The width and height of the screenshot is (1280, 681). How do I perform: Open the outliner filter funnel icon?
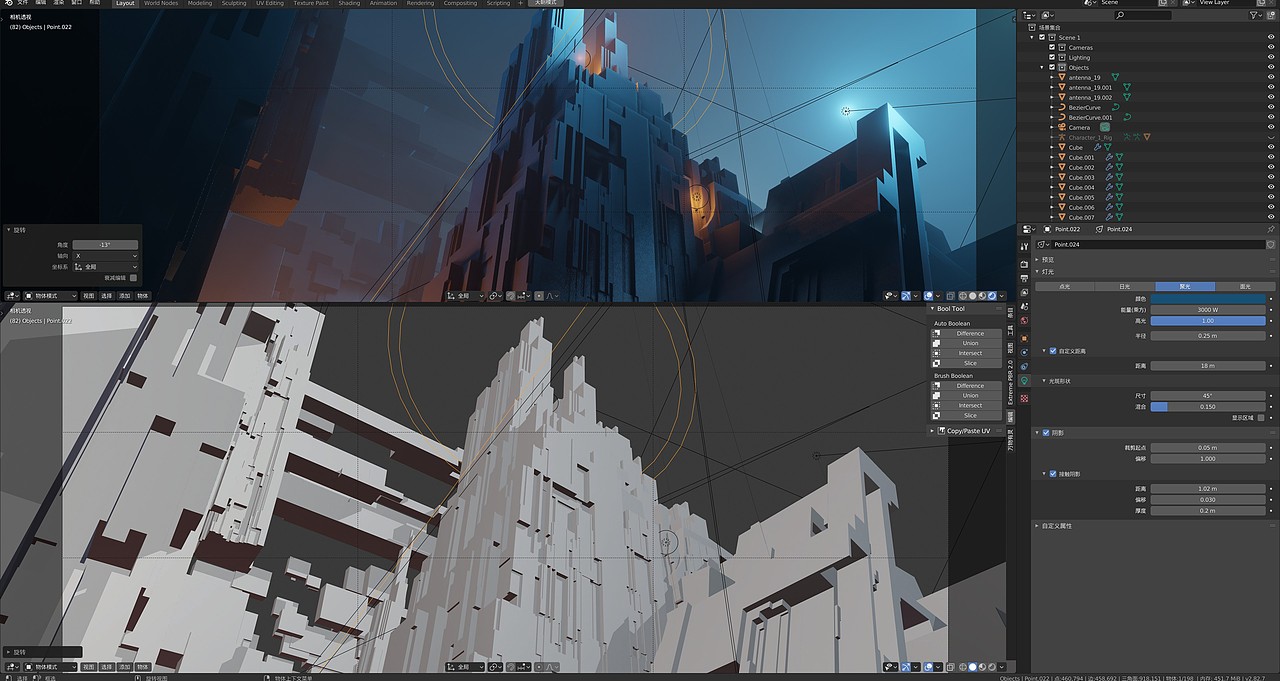pos(1255,16)
